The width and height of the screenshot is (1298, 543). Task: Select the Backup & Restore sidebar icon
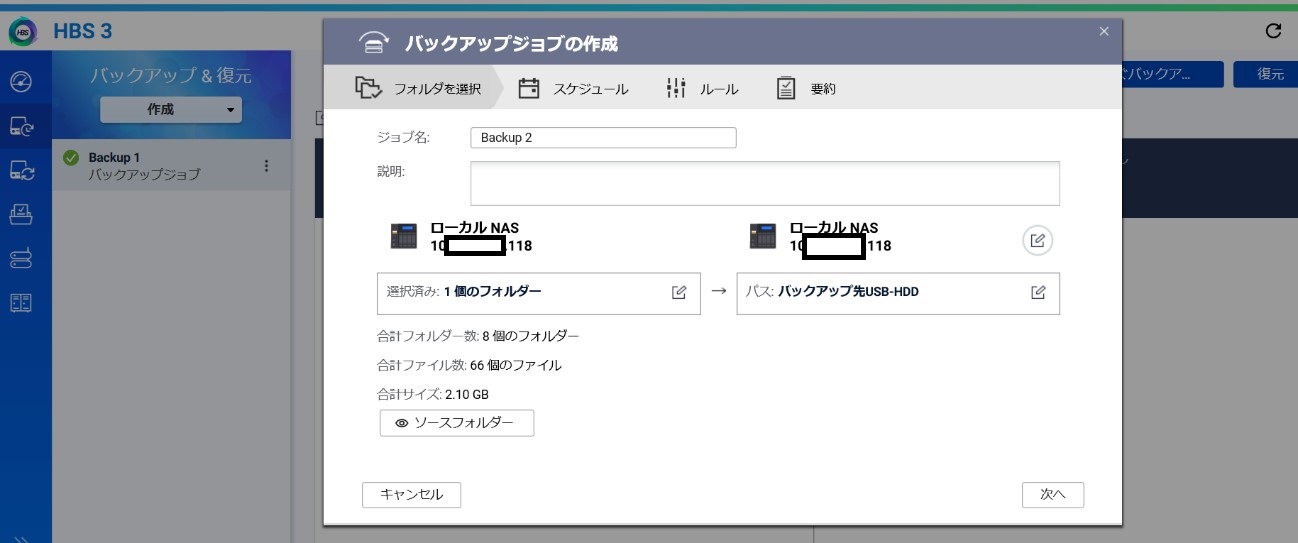point(21,126)
